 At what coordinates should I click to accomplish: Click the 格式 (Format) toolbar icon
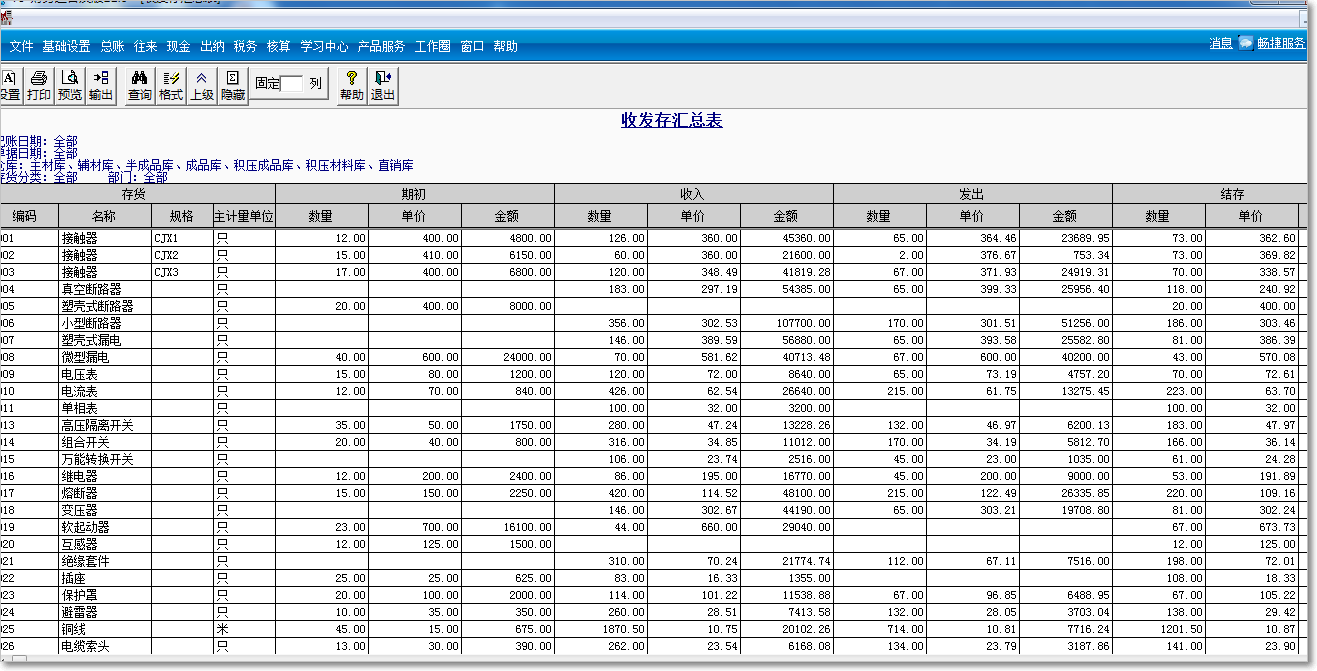(x=171, y=85)
